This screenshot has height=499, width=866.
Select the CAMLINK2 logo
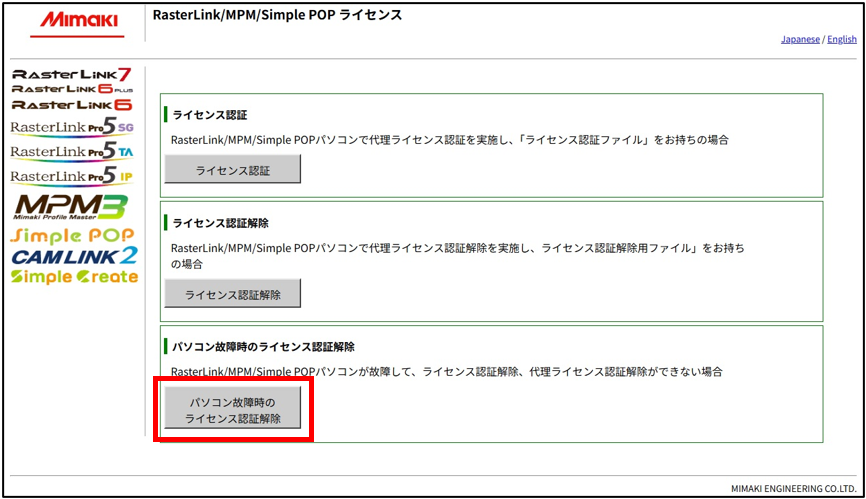pos(74,256)
